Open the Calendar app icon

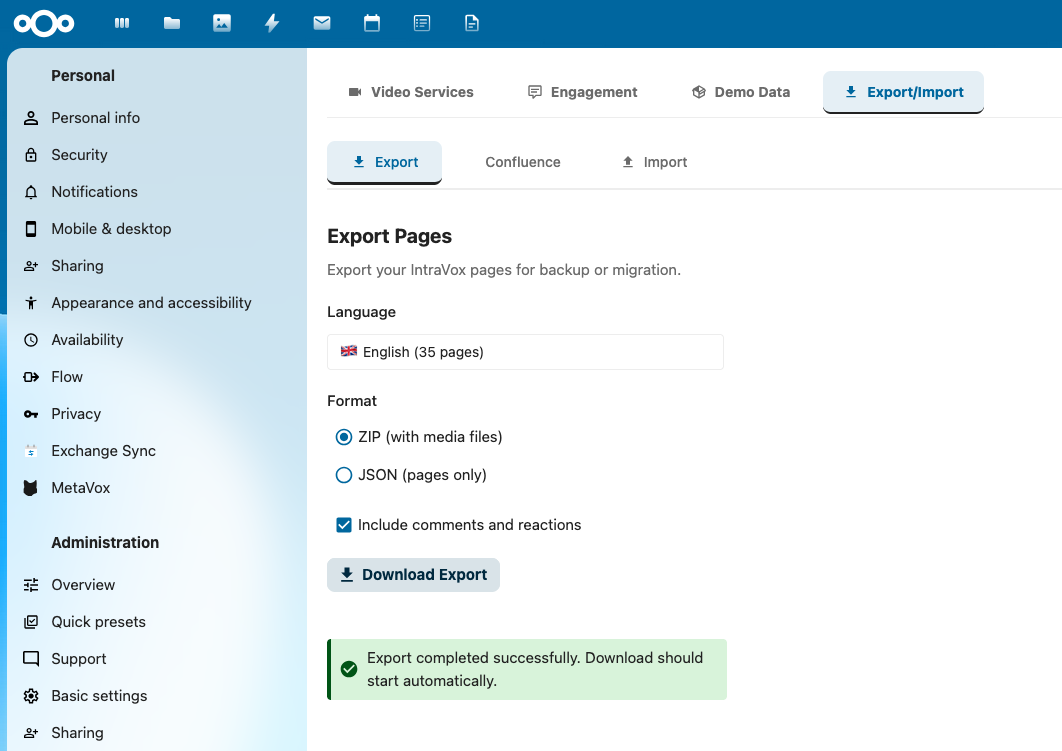(372, 23)
